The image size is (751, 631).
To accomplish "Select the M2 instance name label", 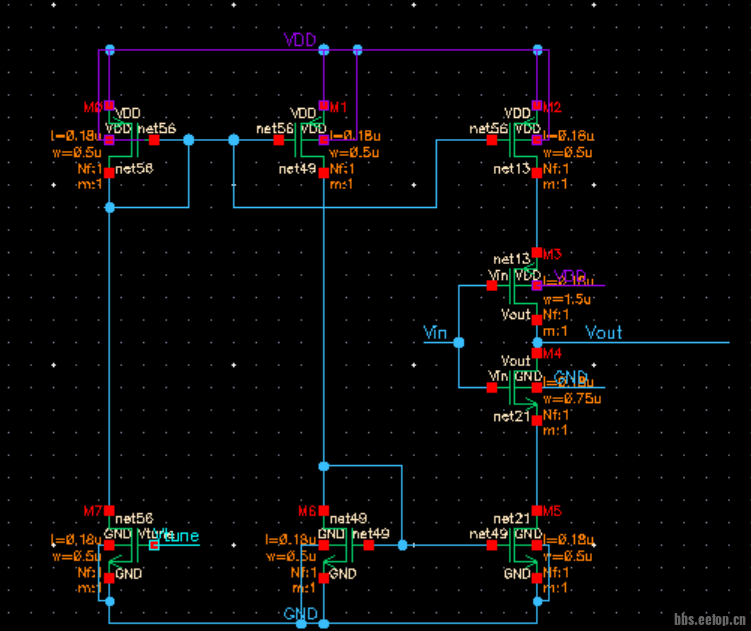I will pyautogui.click(x=552, y=107).
